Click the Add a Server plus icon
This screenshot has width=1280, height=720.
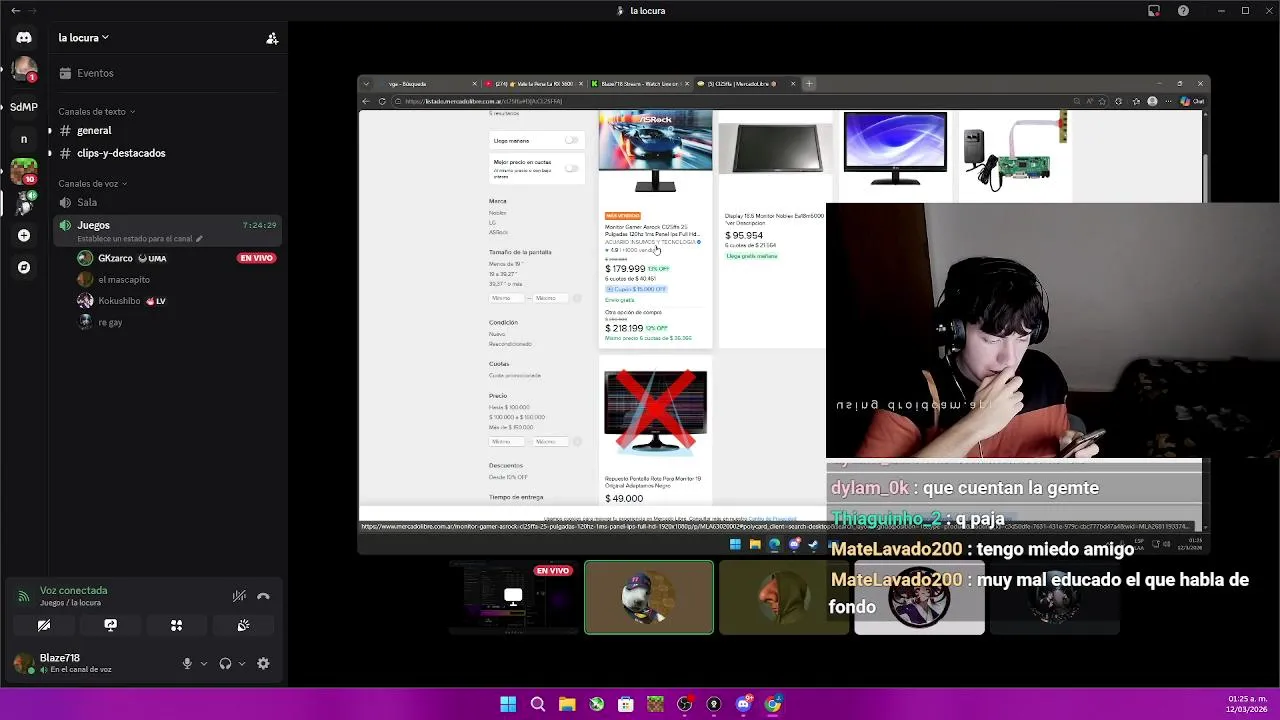[x=24, y=235]
